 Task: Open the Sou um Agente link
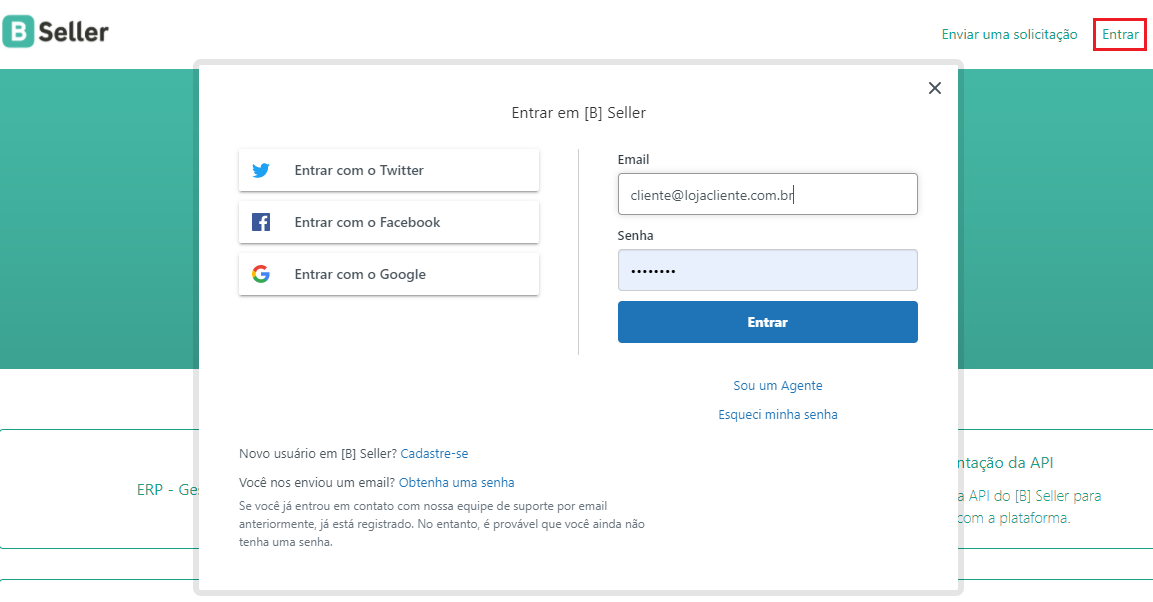[x=778, y=386]
